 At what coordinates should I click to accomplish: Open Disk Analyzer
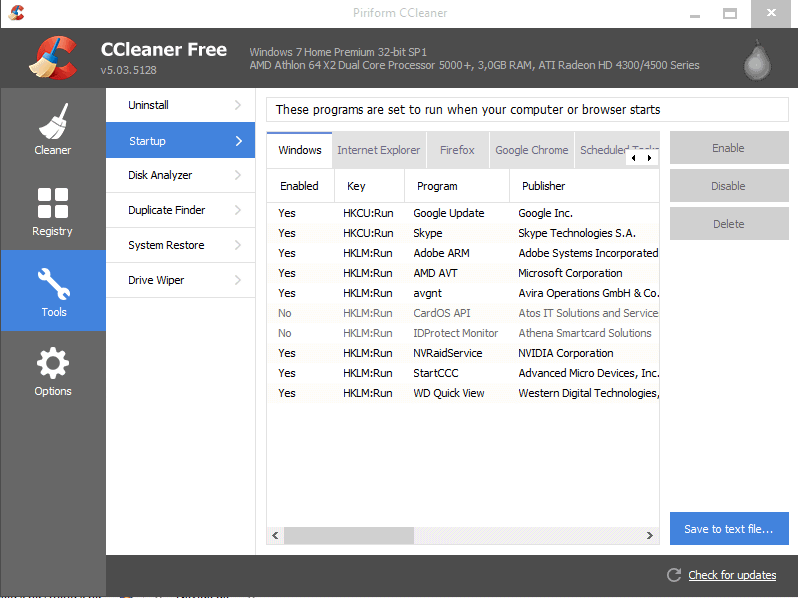point(180,175)
